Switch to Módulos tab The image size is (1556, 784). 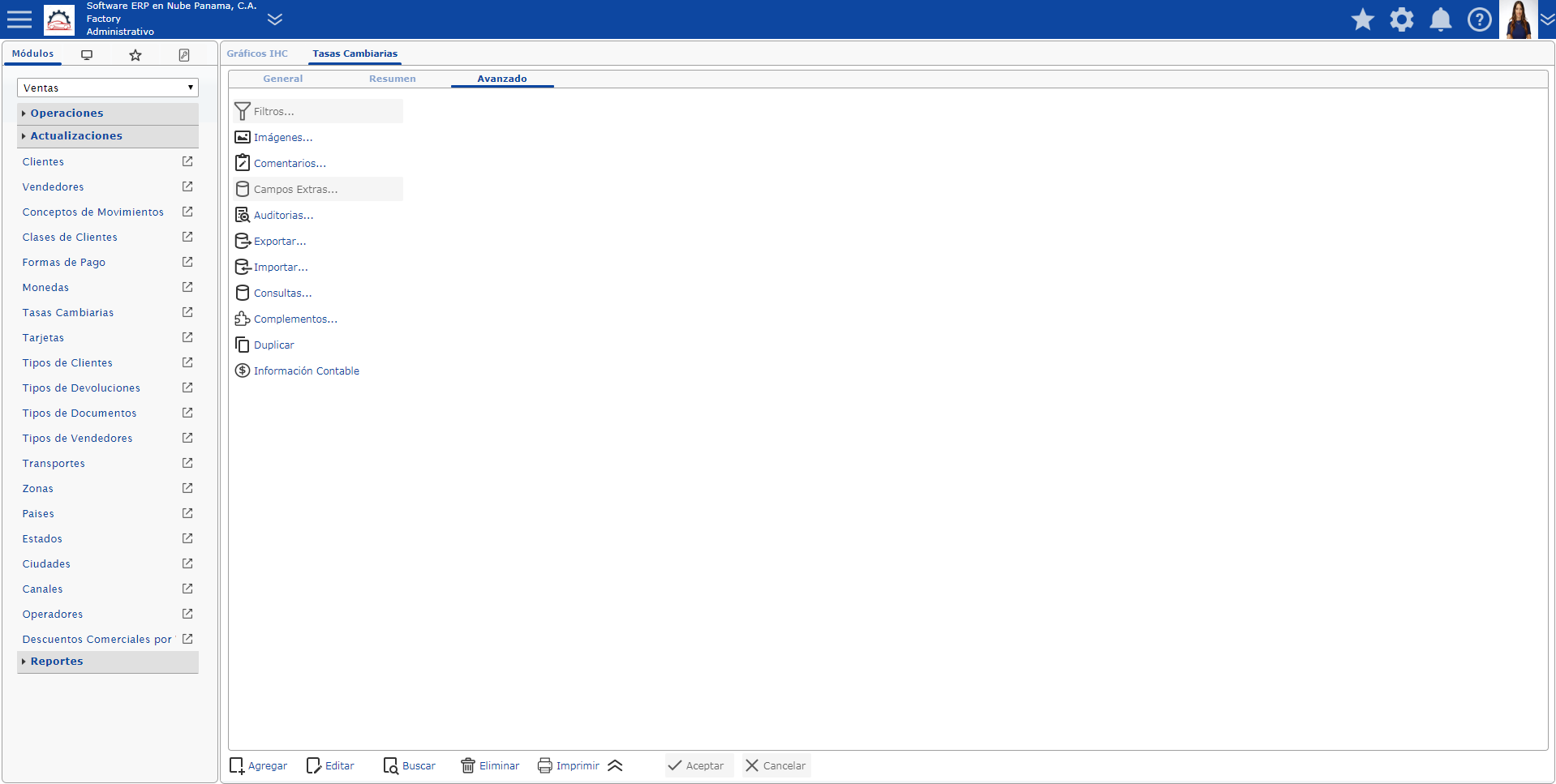coord(32,54)
